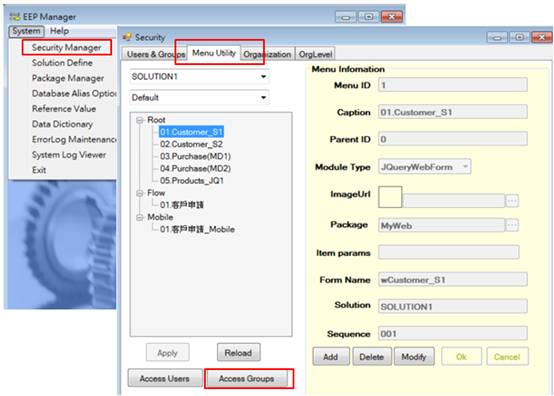Click the ImageUrl browse ellipsis button
This screenshot has height=396, width=554.
512,201
